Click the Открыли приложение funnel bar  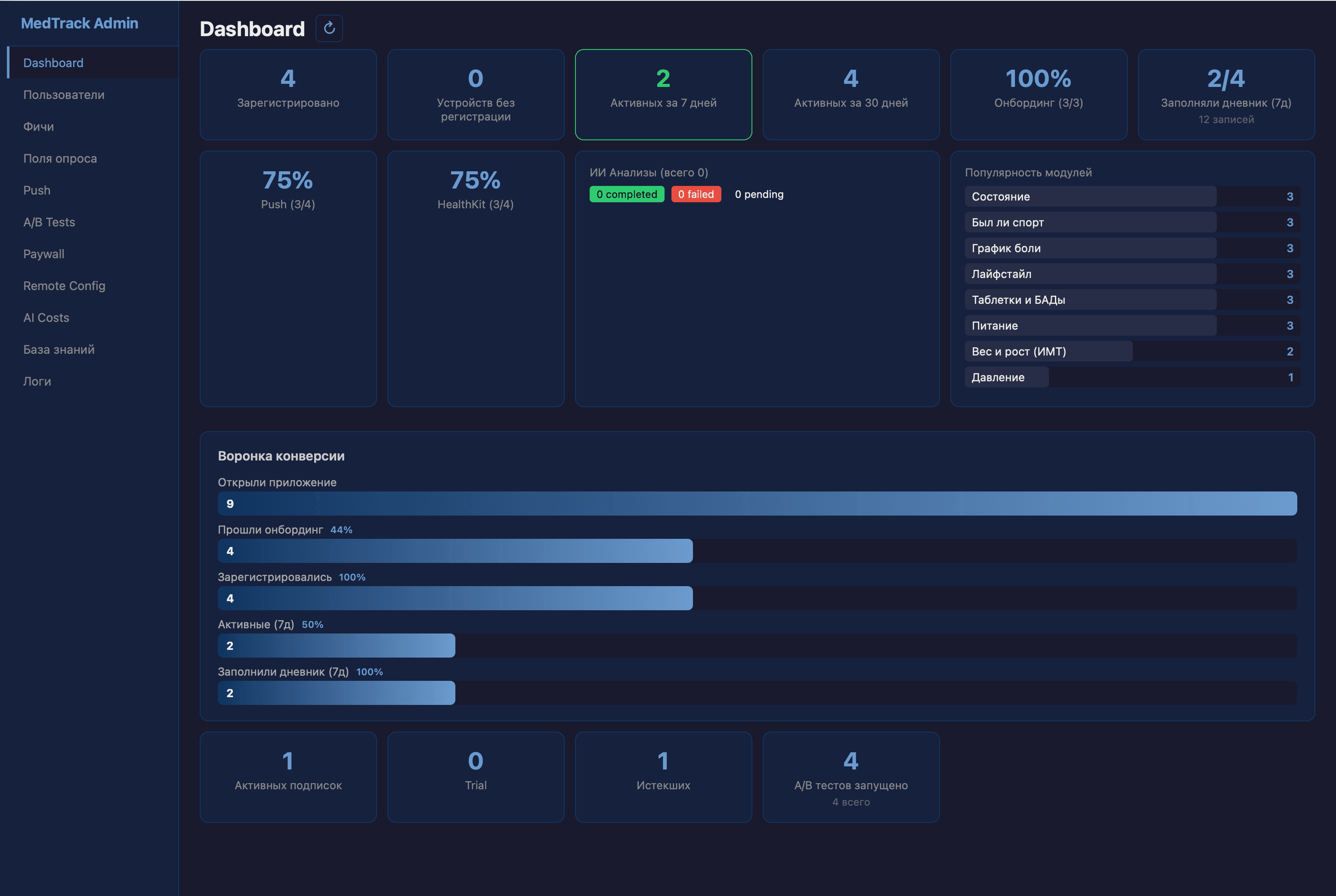tap(757, 504)
